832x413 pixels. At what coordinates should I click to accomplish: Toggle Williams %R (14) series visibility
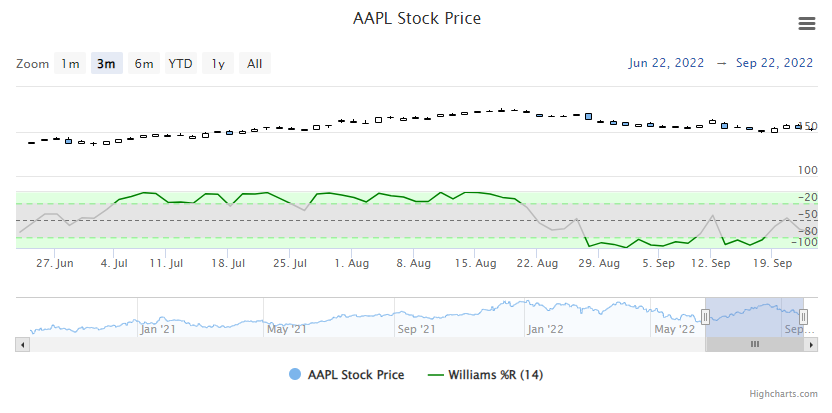tap(496, 375)
